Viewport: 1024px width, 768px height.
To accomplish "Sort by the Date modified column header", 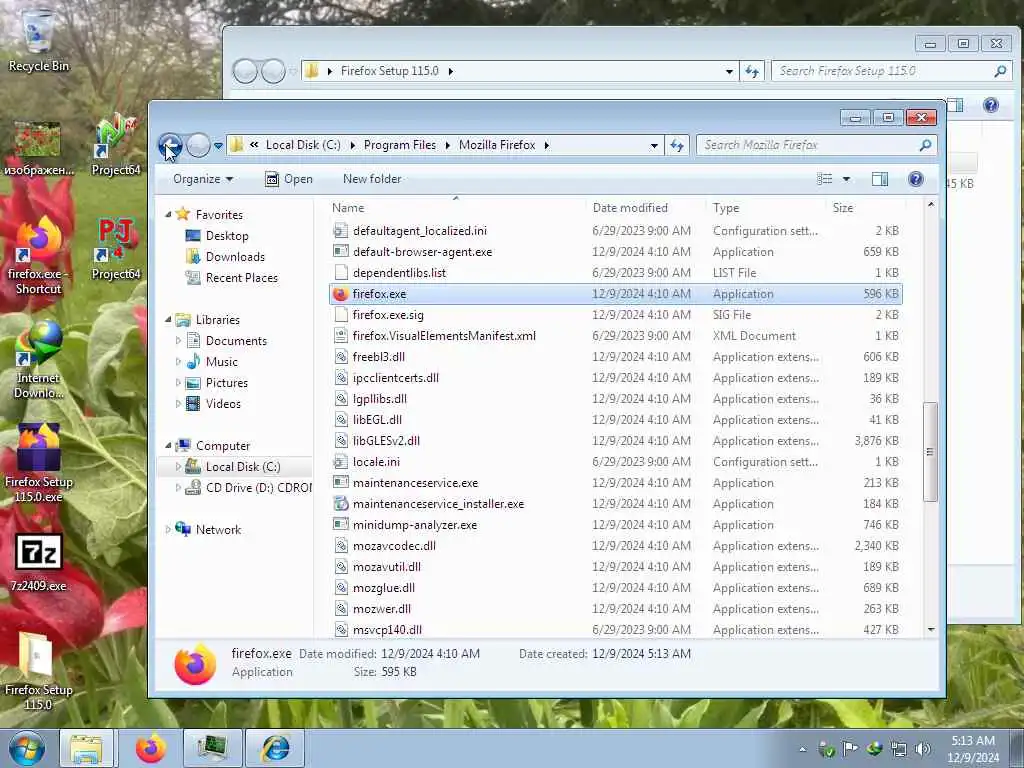I will click(x=630, y=208).
